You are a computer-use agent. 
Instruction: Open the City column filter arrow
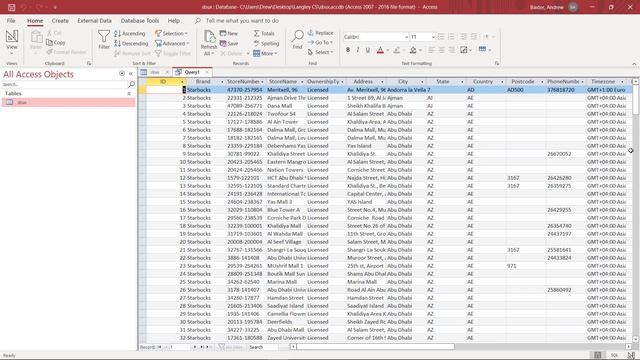422,82
